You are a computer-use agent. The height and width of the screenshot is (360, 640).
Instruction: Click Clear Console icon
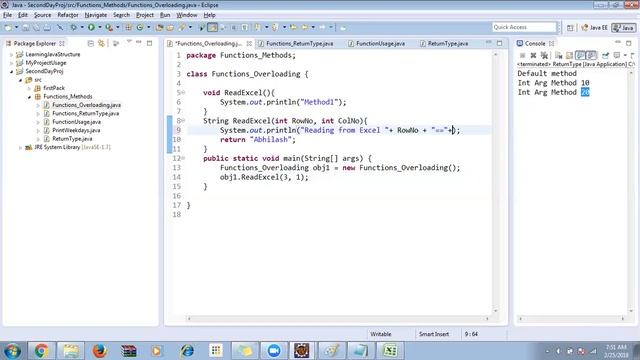click(x=558, y=55)
